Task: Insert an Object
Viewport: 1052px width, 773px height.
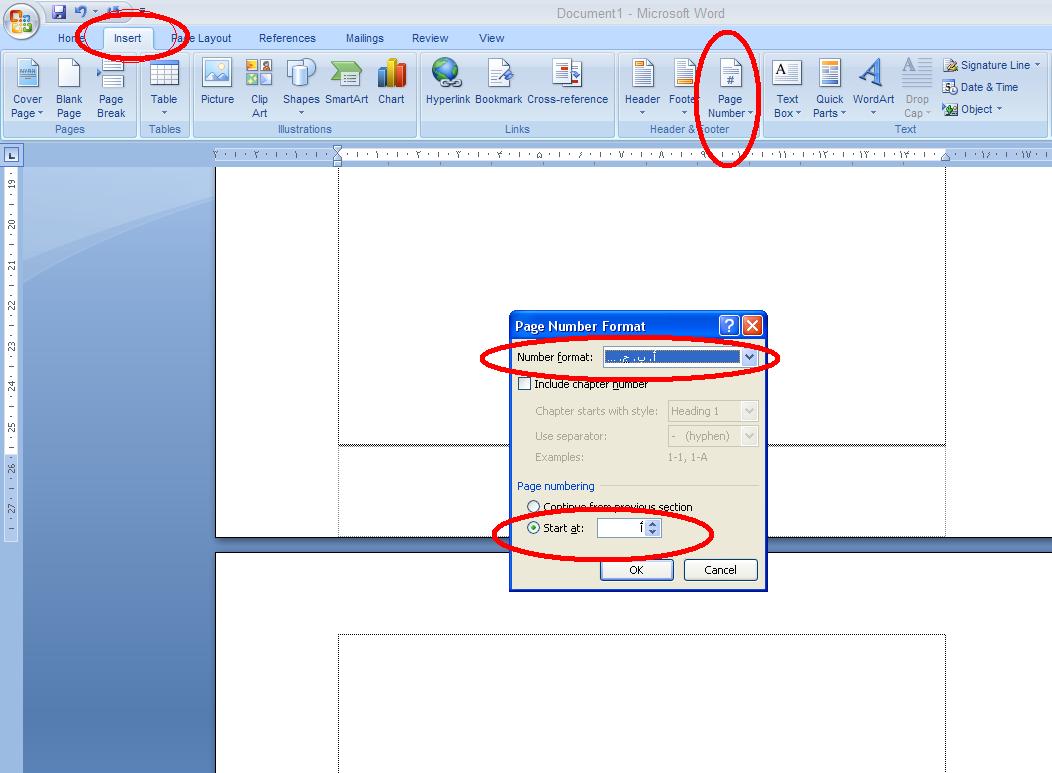Action: click(967, 109)
